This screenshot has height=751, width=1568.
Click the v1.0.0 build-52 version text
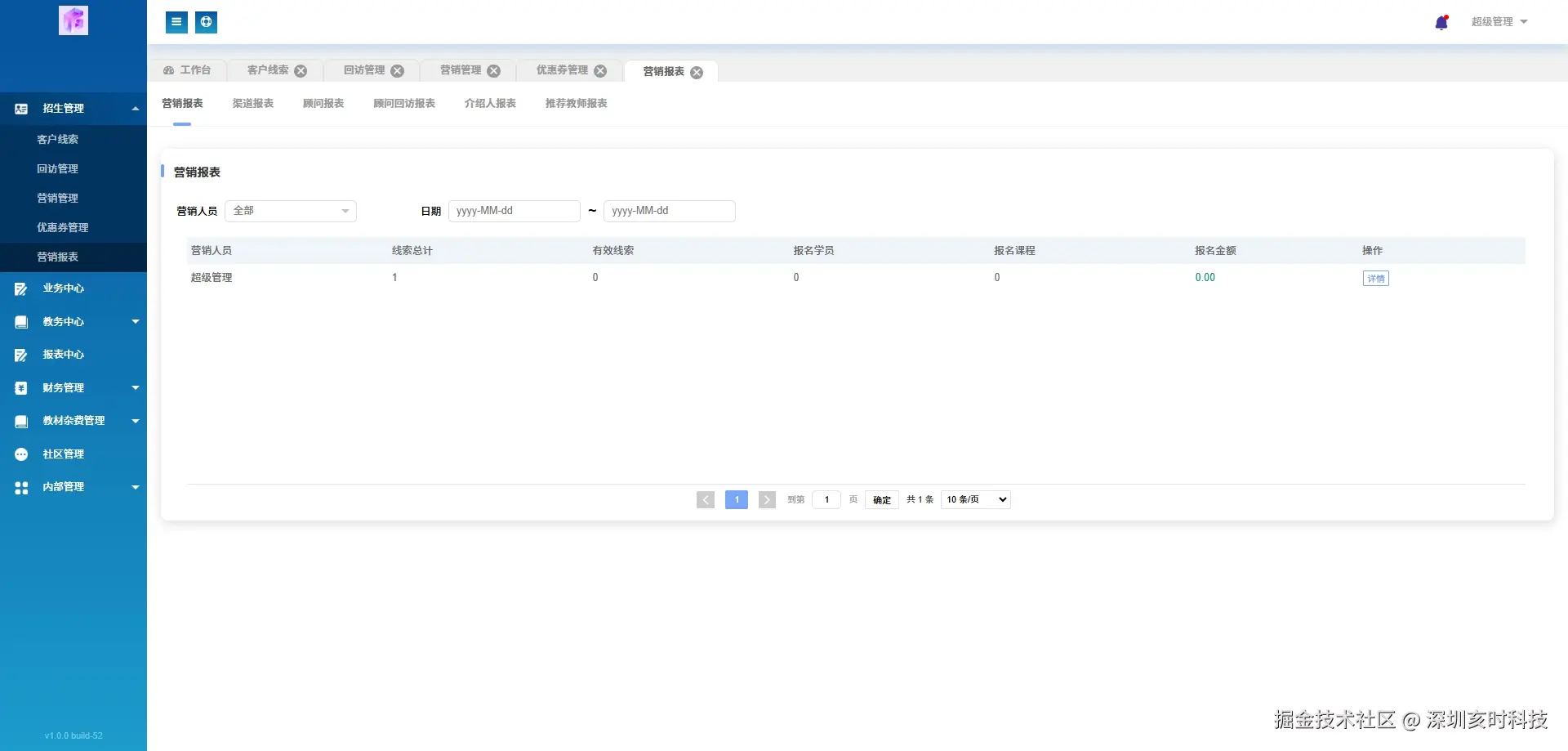point(73,735)
